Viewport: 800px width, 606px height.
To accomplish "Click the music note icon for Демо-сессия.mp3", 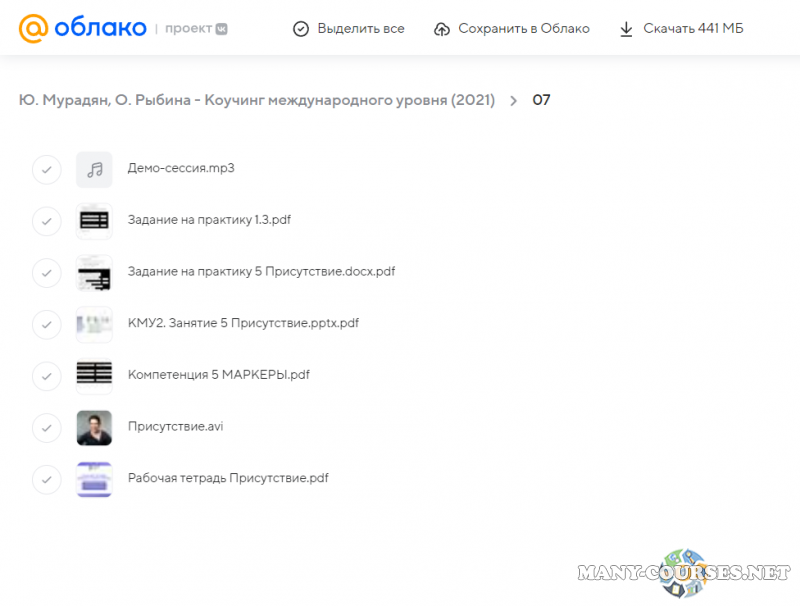I will [x=94, y=169].
